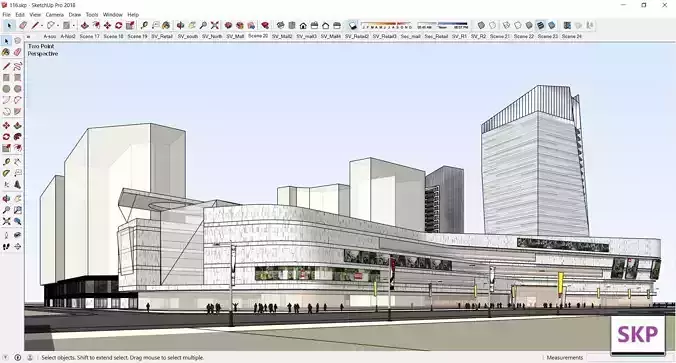Open the Rectangle shape tool dropdown arrow
The width and height of the screenshot is (676, 363).
pyautogui.click(x=74, y=26)
